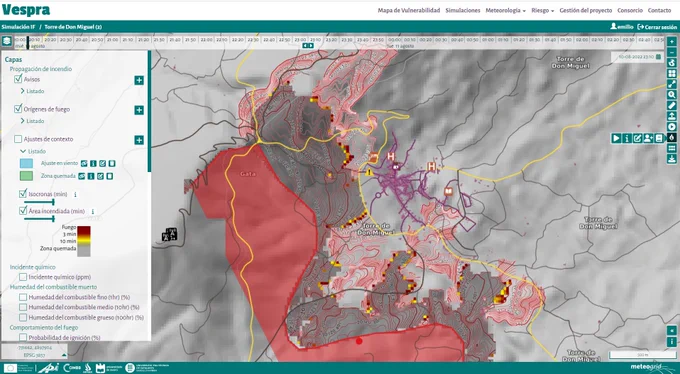The height and width of the screenshot is (374, 680).
Task: Open Mapa de Vulnerabilidad menu item
Action: pyautogui.click(x=409, y=10)
